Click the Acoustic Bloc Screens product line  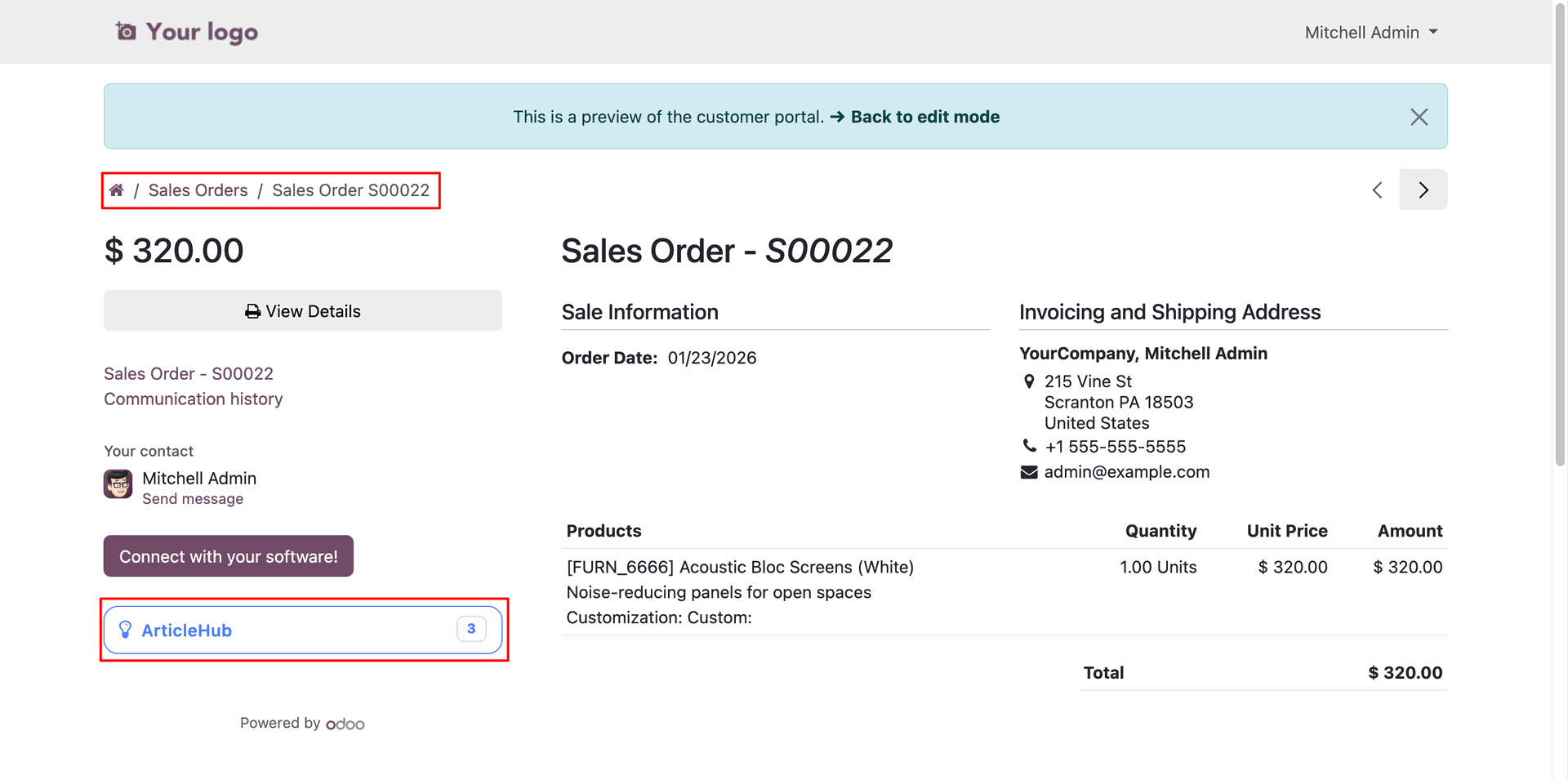(x=740, y=567)
